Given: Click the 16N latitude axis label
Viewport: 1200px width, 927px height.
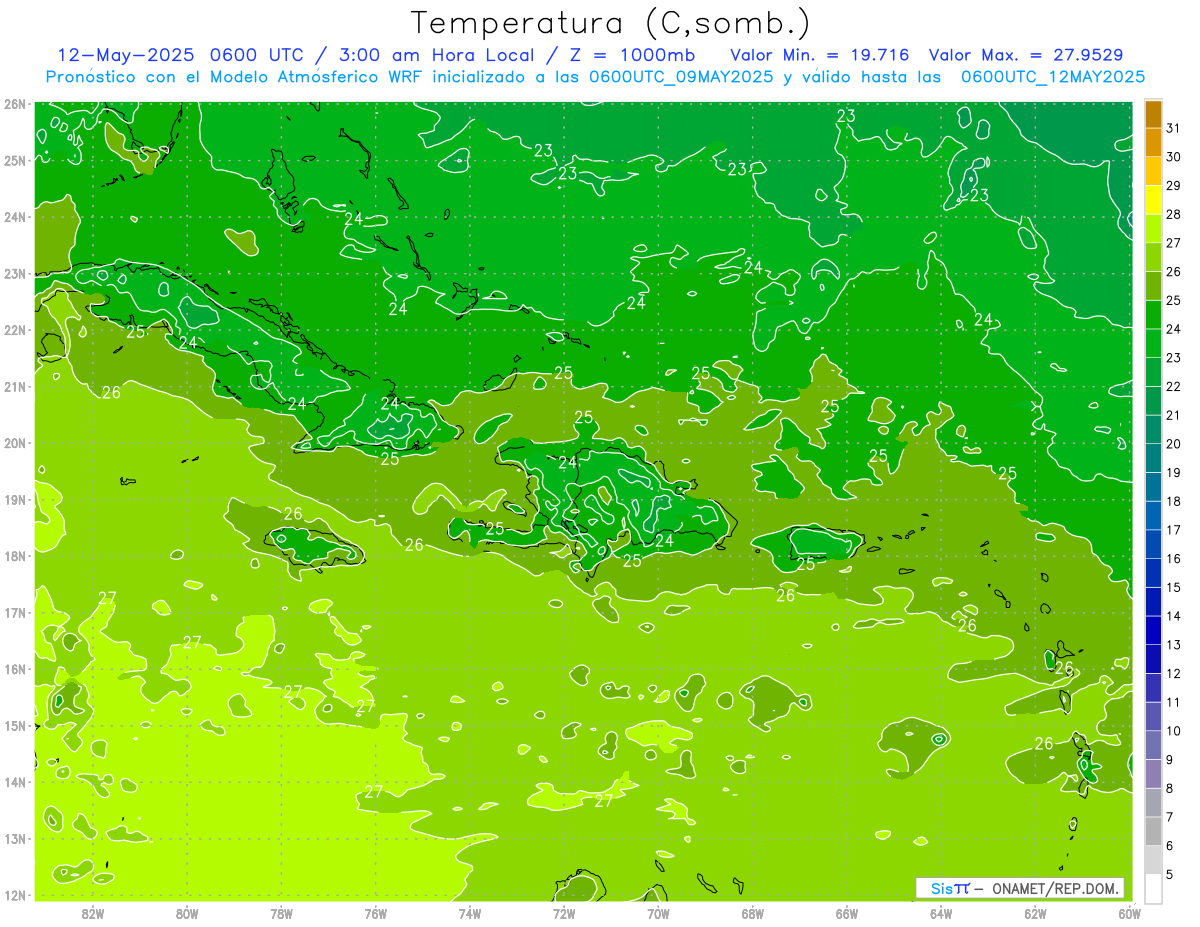Looking at the screenshot, I should 14,669.
